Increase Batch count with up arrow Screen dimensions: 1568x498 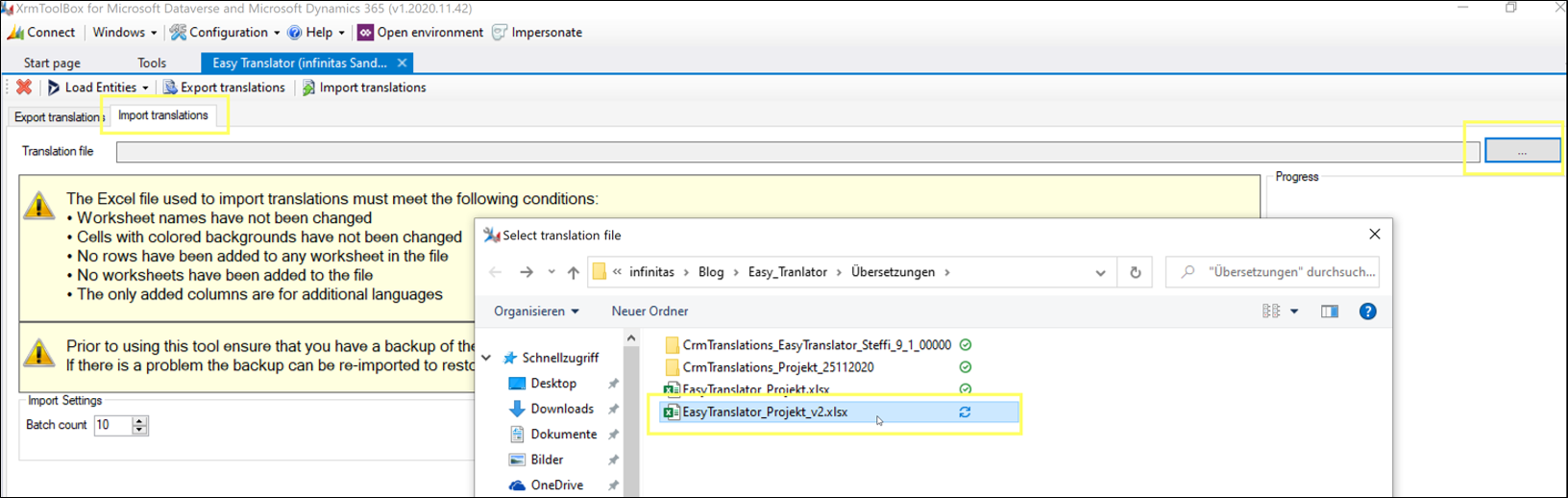[139, 420]
